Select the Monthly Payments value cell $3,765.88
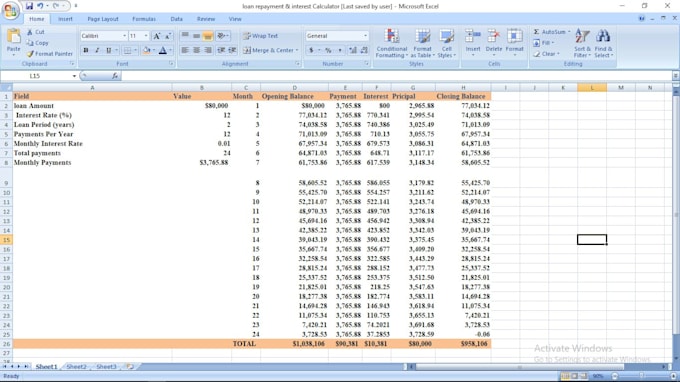Viewport: 680px width, 382px height. click(201, 163)
